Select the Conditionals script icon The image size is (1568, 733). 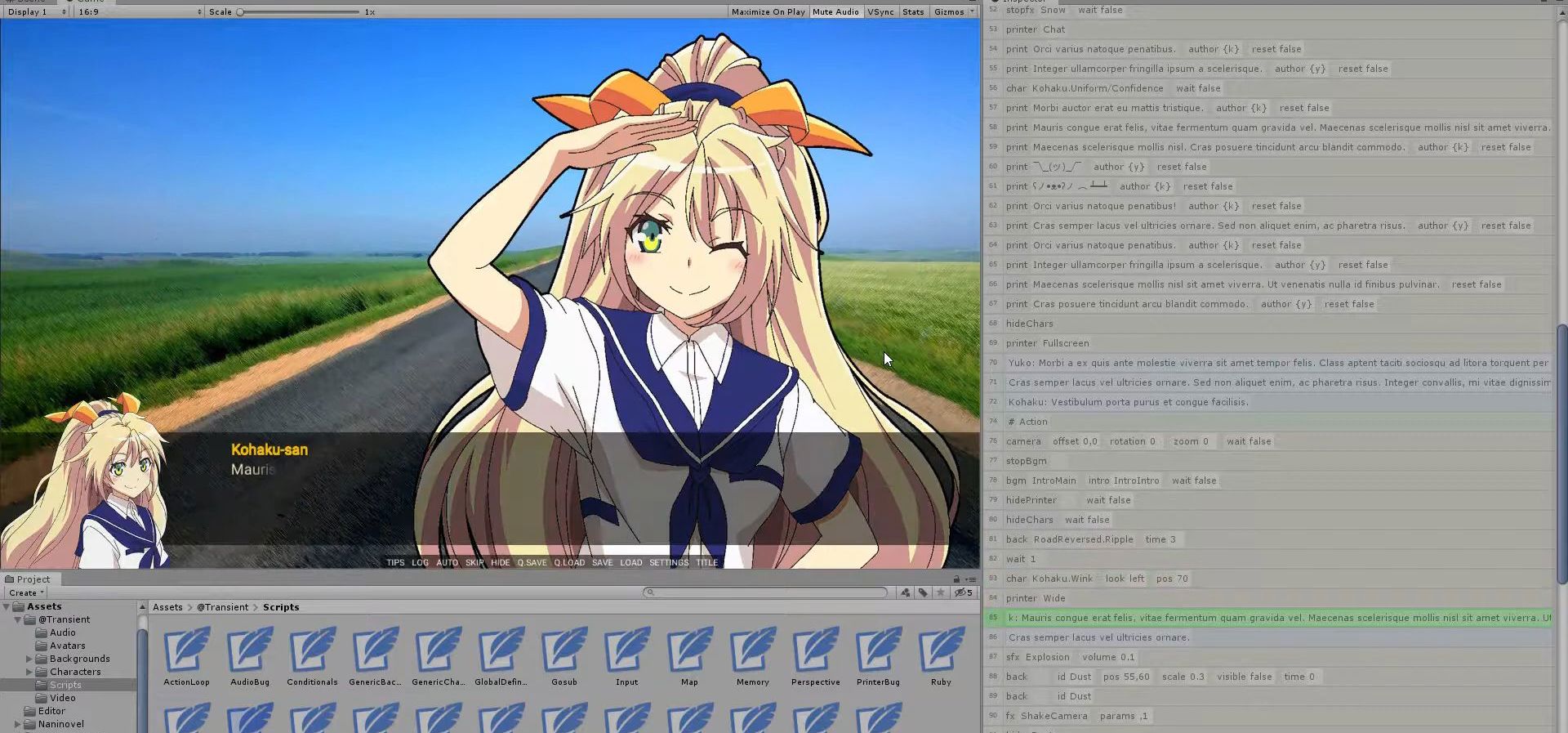[312, 652]
